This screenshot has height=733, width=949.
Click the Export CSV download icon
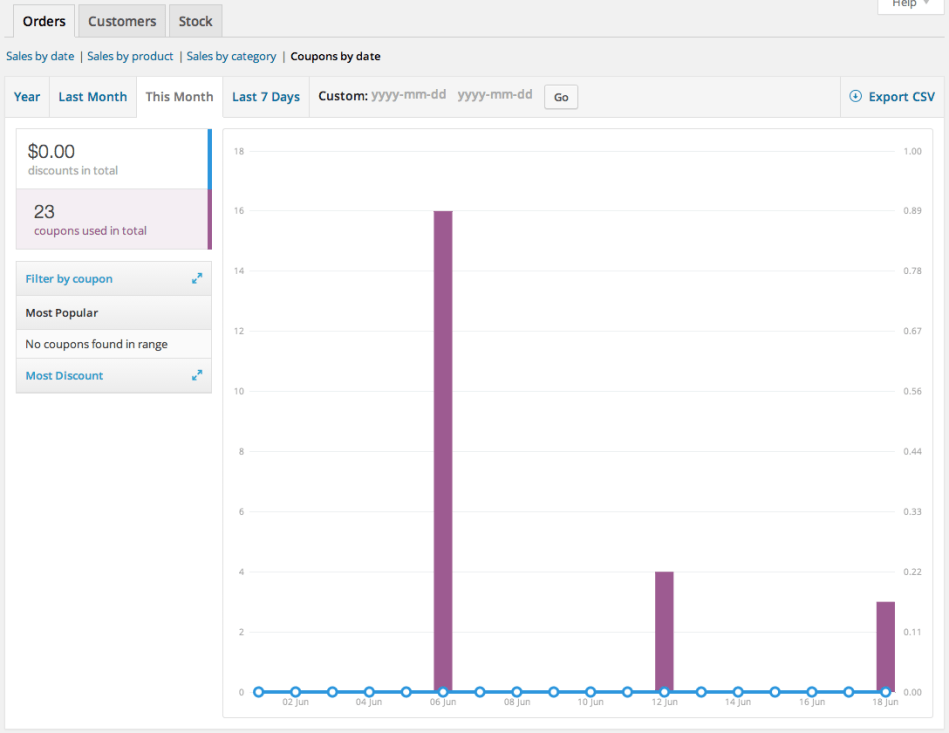click(856, 96)
